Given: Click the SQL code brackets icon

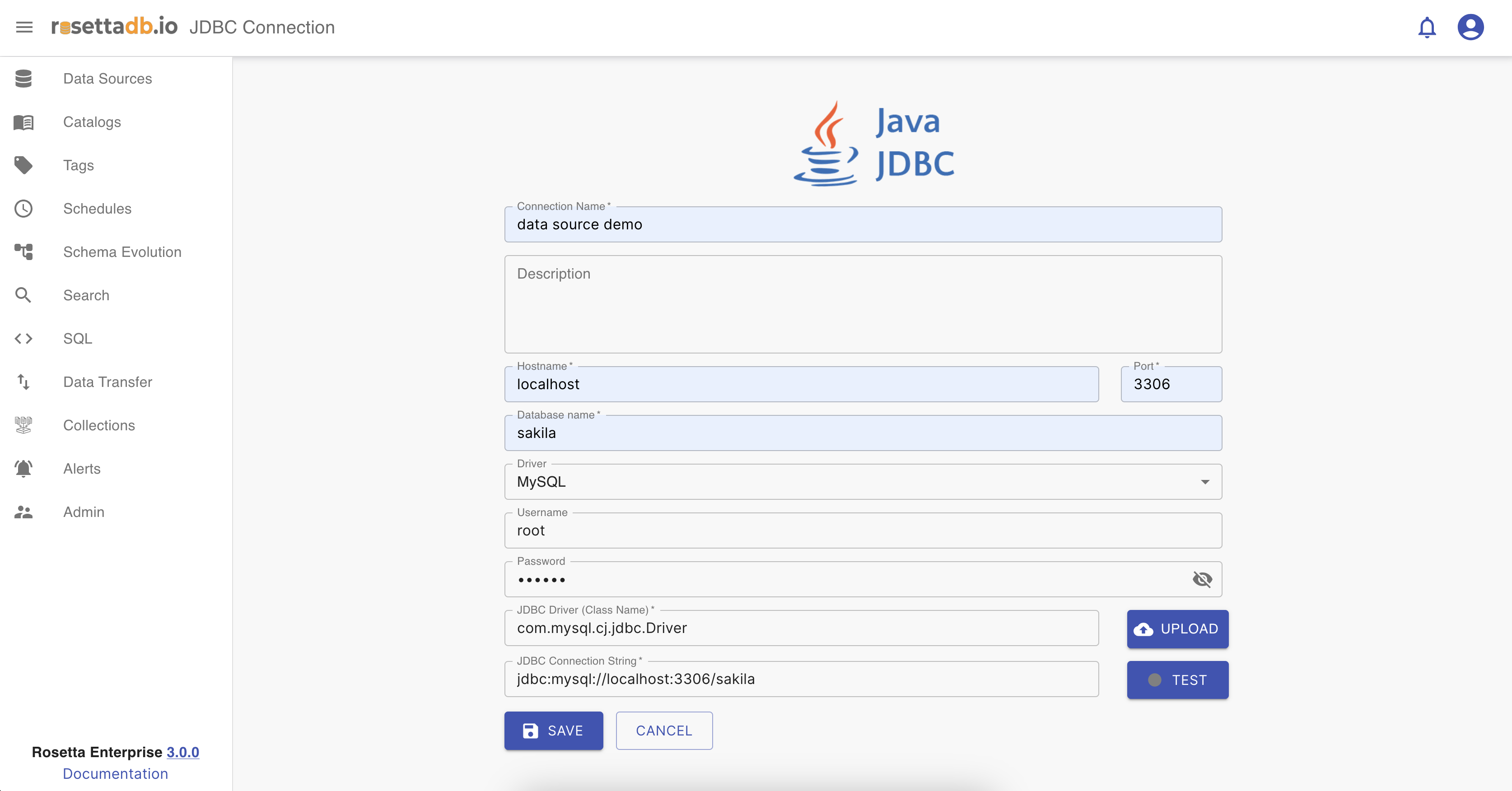Looking at the screenshot, I should [x=23, y=339].
